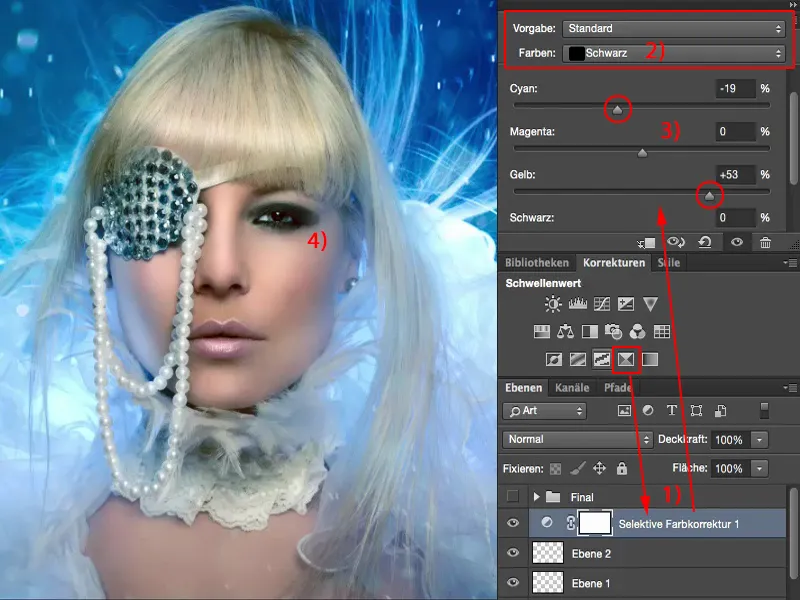This screenshot has height=600, width=800.
Task: Filter layers by pixel layers
Action: (624, 411)
